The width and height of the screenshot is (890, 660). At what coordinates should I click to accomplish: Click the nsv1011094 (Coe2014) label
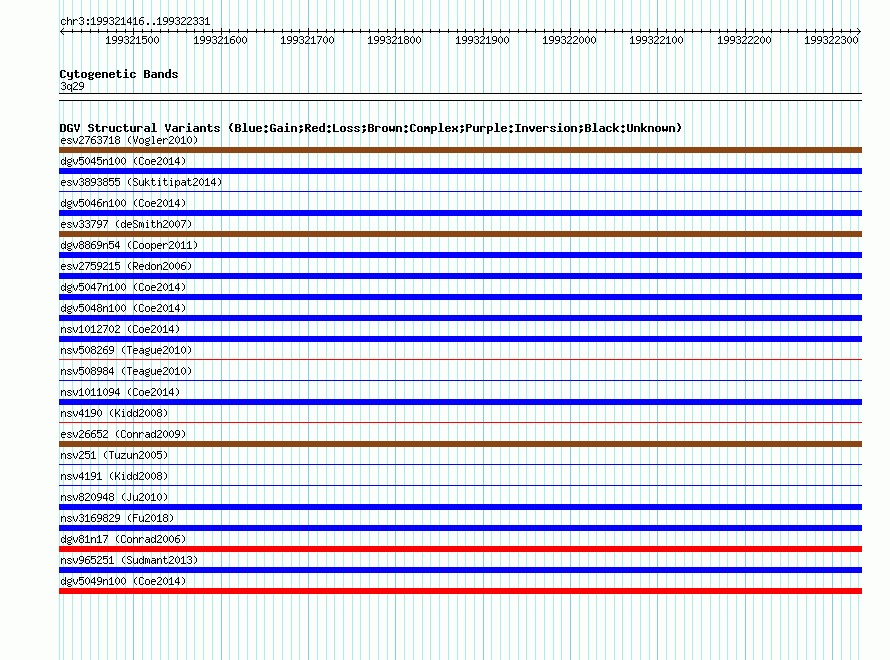[120, 392]
